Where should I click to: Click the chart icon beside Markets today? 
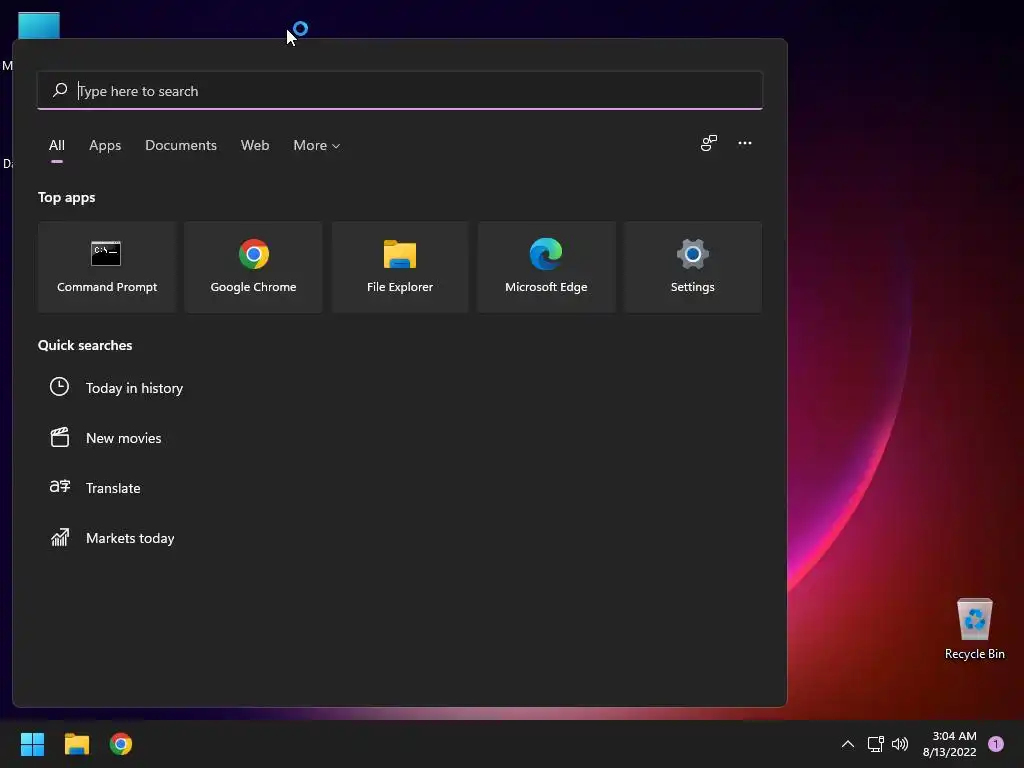click(x=59, y=537)
